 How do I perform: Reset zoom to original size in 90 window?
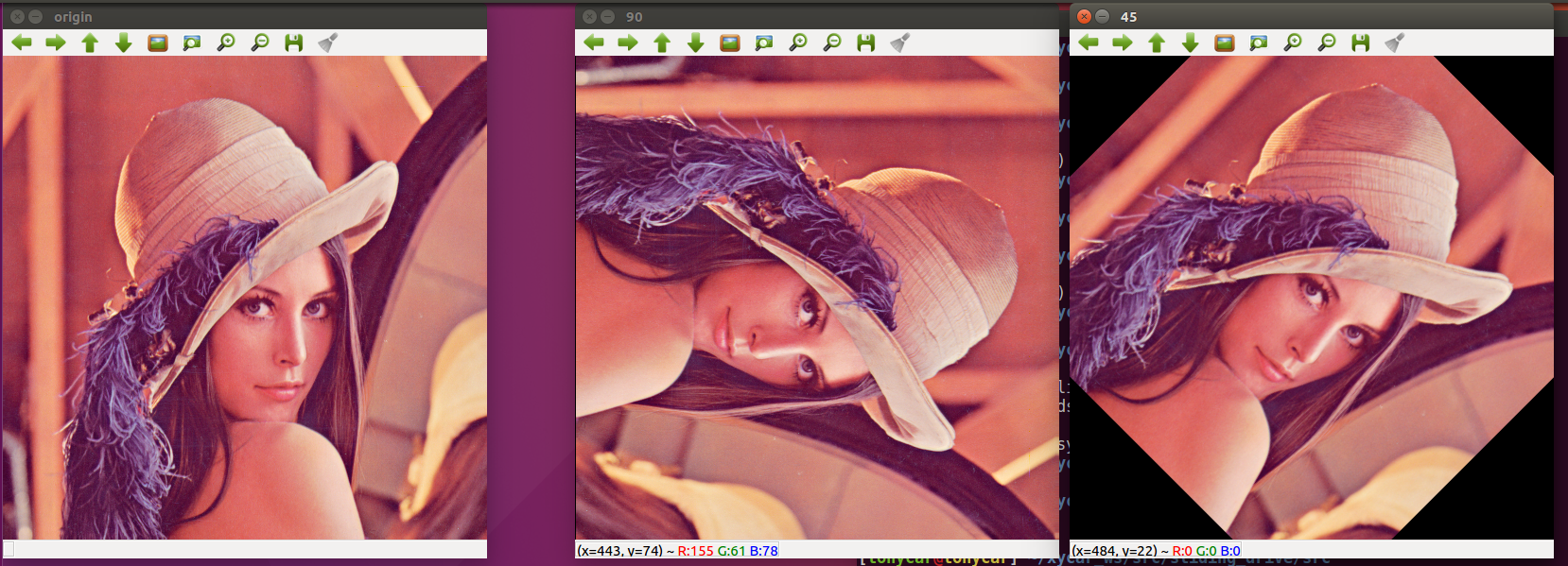730,43
